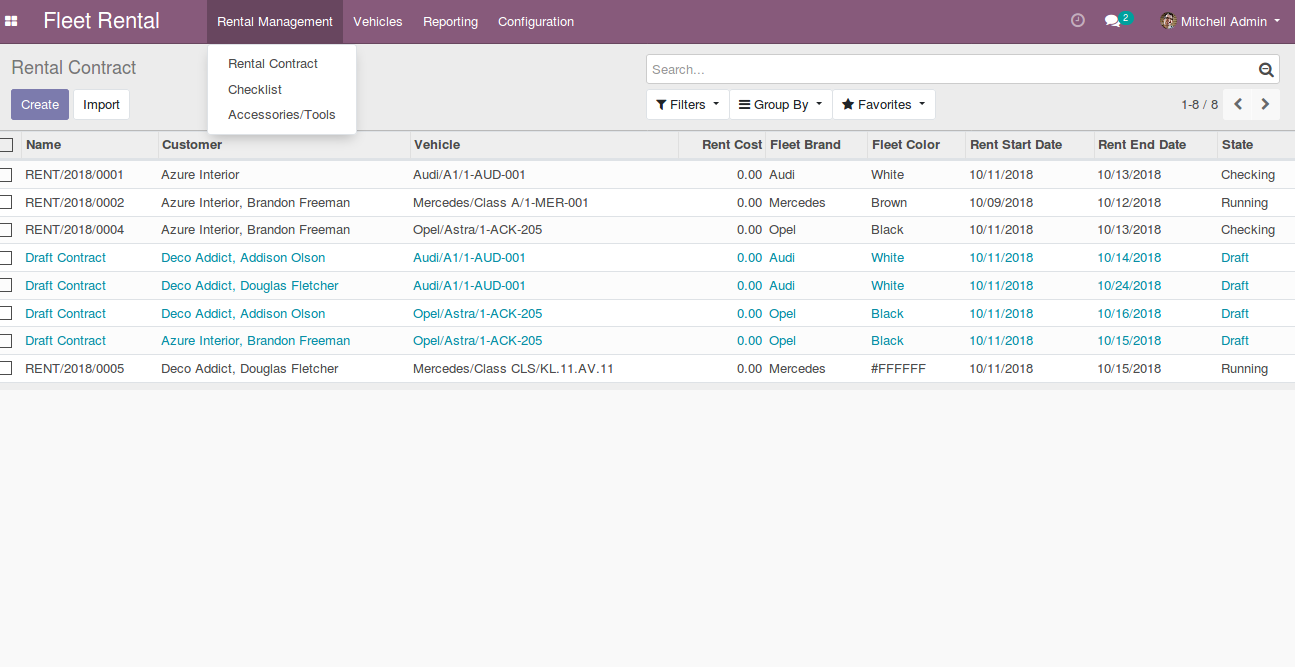
Task: Go to previous page arrow
Action: [x=1238, y=104]
